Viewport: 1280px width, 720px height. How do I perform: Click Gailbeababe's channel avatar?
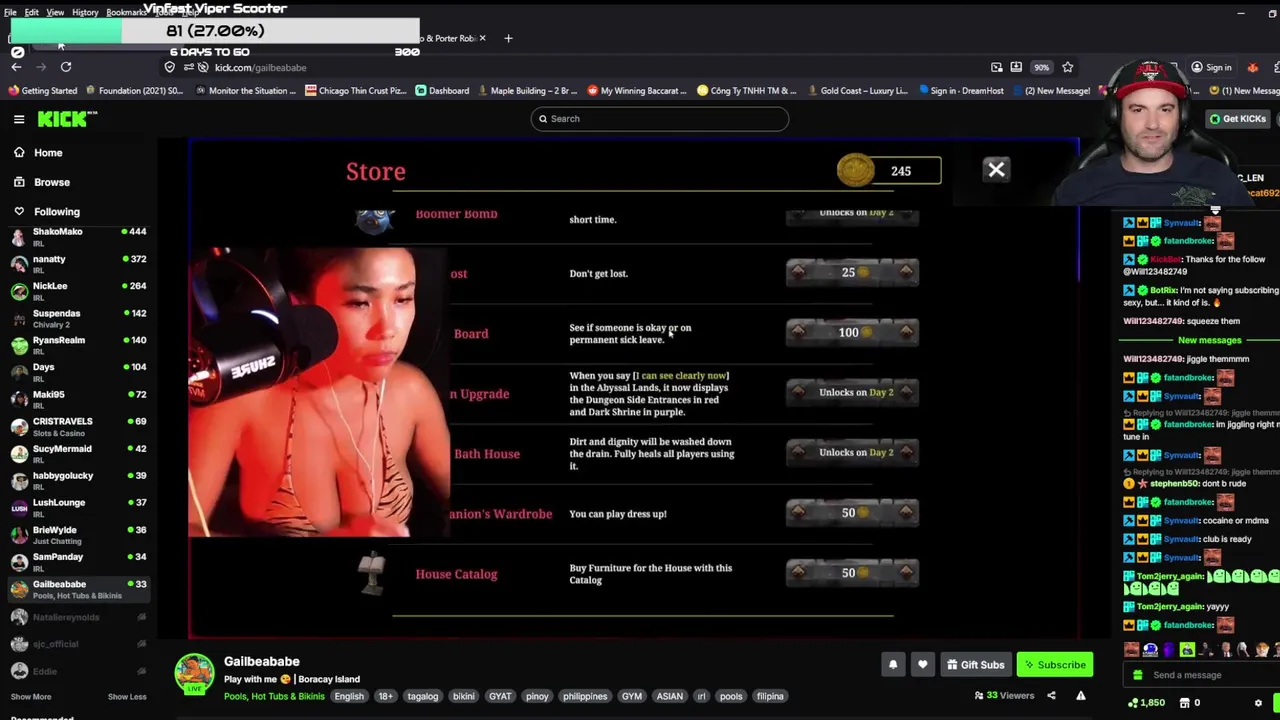click(x=195, y=675)
